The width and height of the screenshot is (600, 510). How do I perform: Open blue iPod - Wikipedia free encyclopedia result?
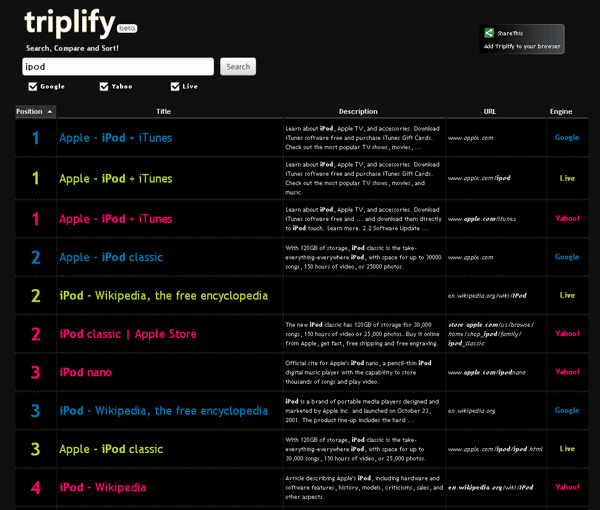pyautogui.click(x=164, y=411)
